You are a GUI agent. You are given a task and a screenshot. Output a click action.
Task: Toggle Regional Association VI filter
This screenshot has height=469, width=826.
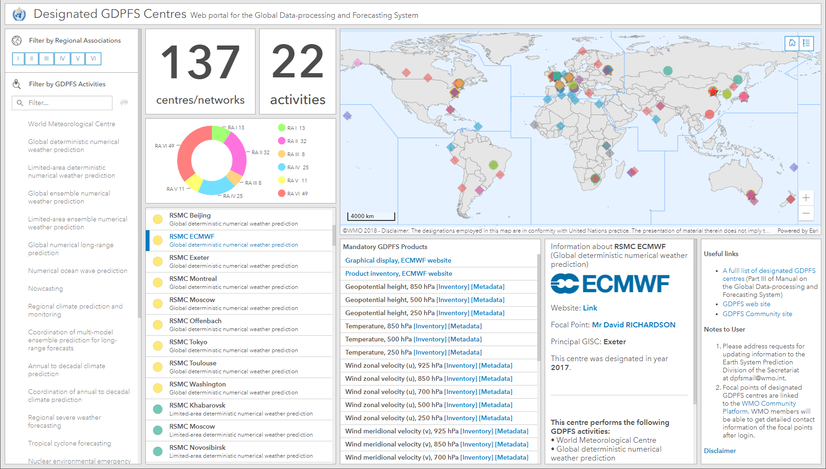click(x=93, y=58)
